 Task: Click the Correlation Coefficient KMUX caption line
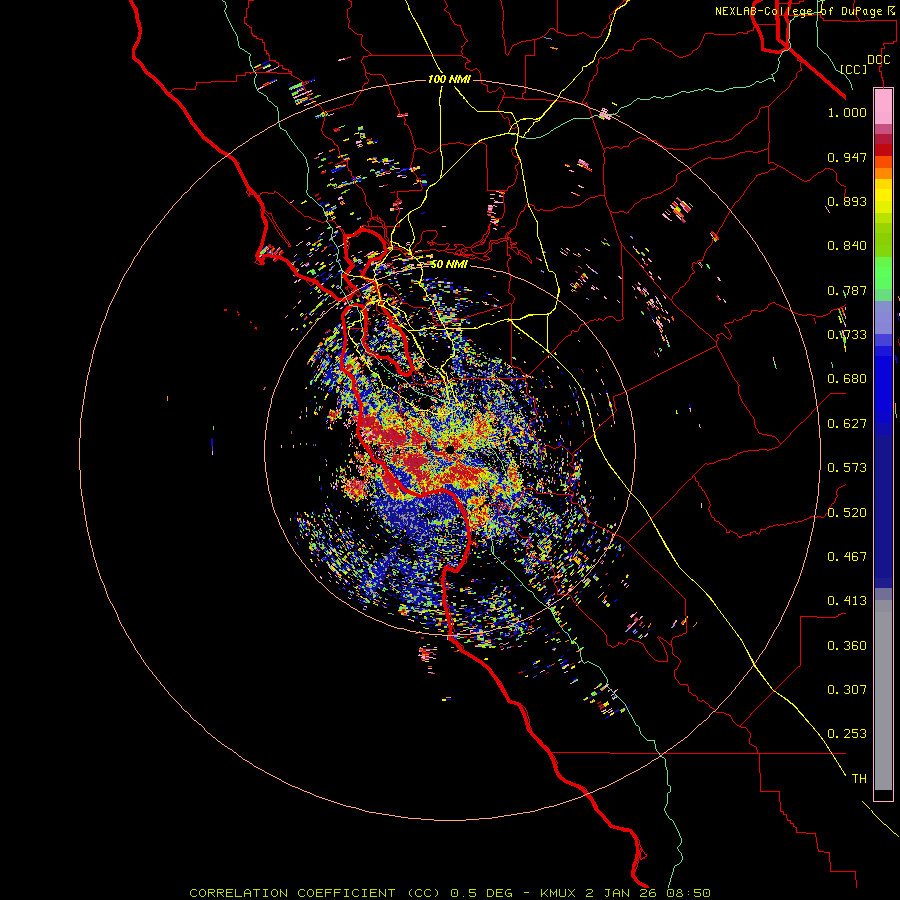pos(450,893)
